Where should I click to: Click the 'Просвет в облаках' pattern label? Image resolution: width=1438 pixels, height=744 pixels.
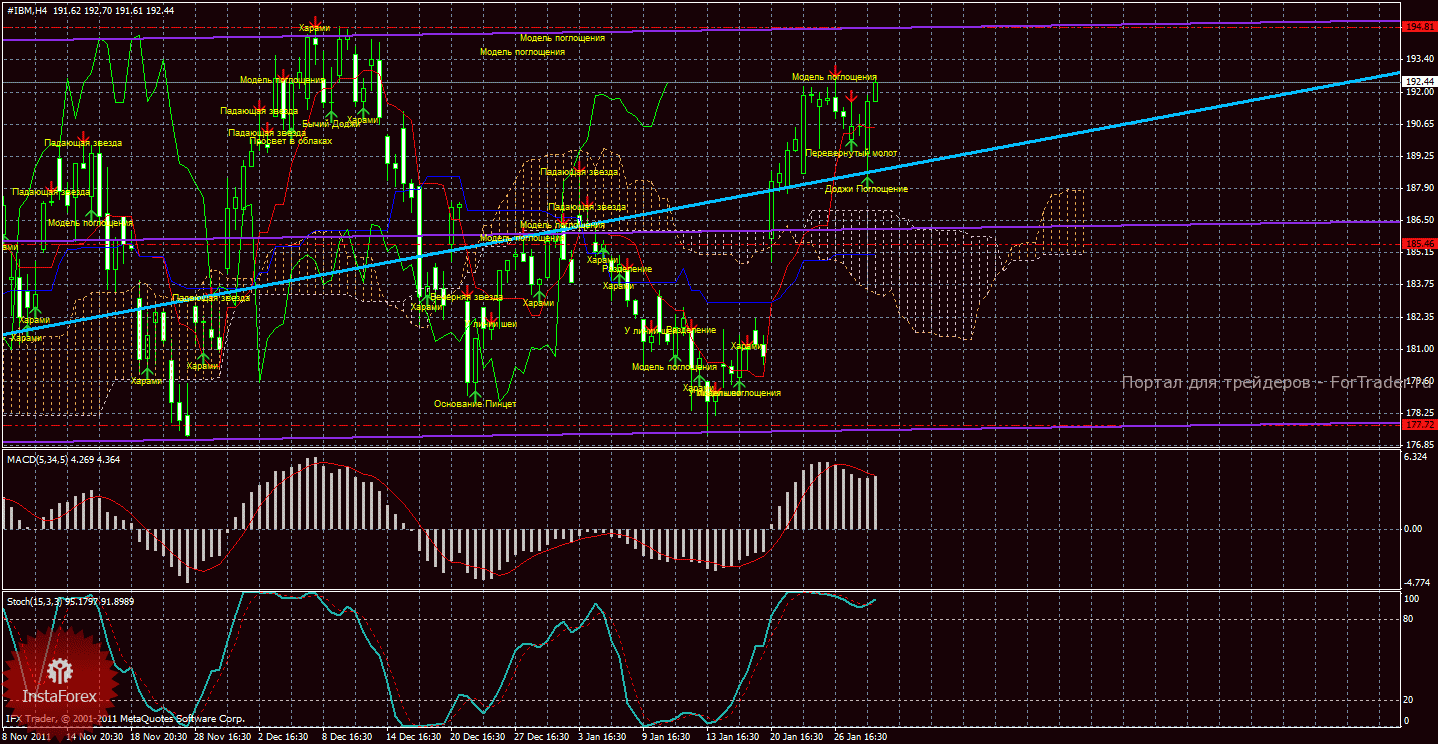(290, 141)
